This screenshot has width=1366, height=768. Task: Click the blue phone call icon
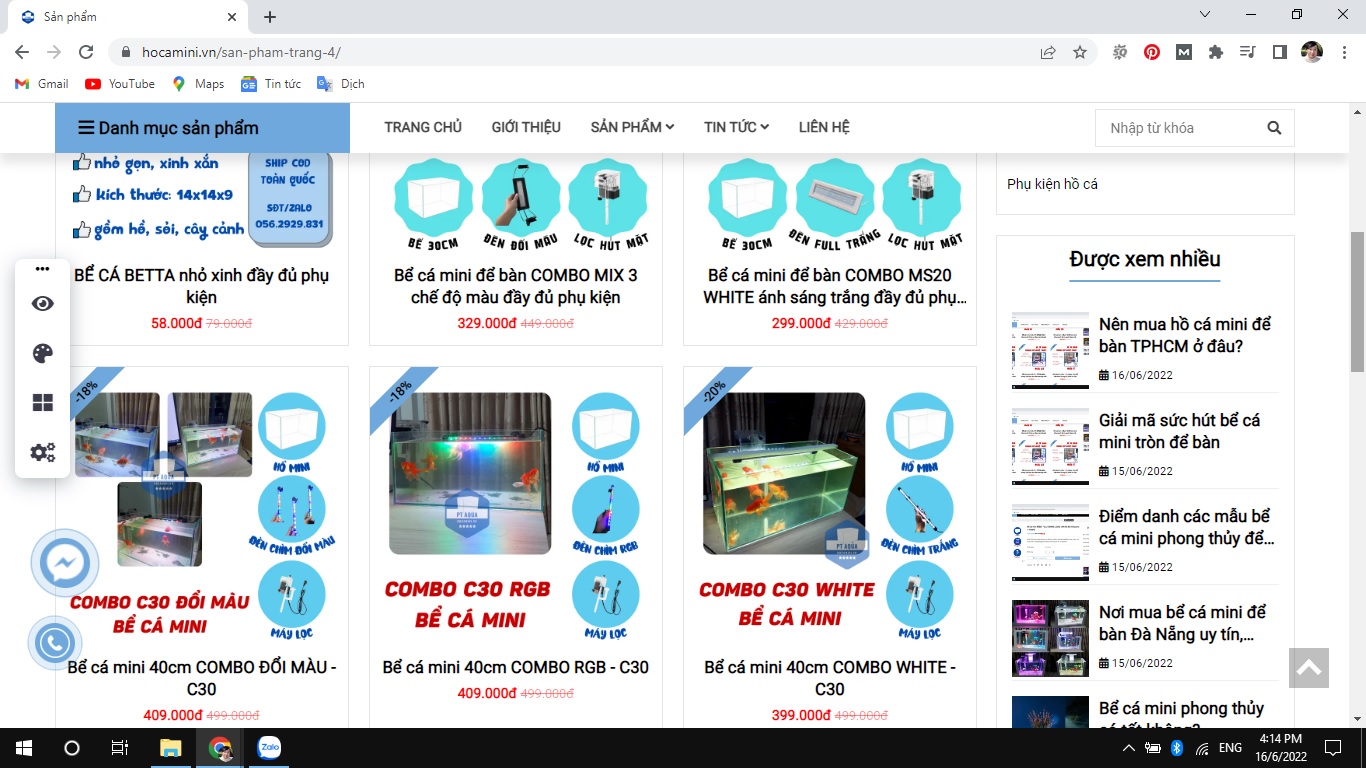pyautogui.click(x=54, y=642)
